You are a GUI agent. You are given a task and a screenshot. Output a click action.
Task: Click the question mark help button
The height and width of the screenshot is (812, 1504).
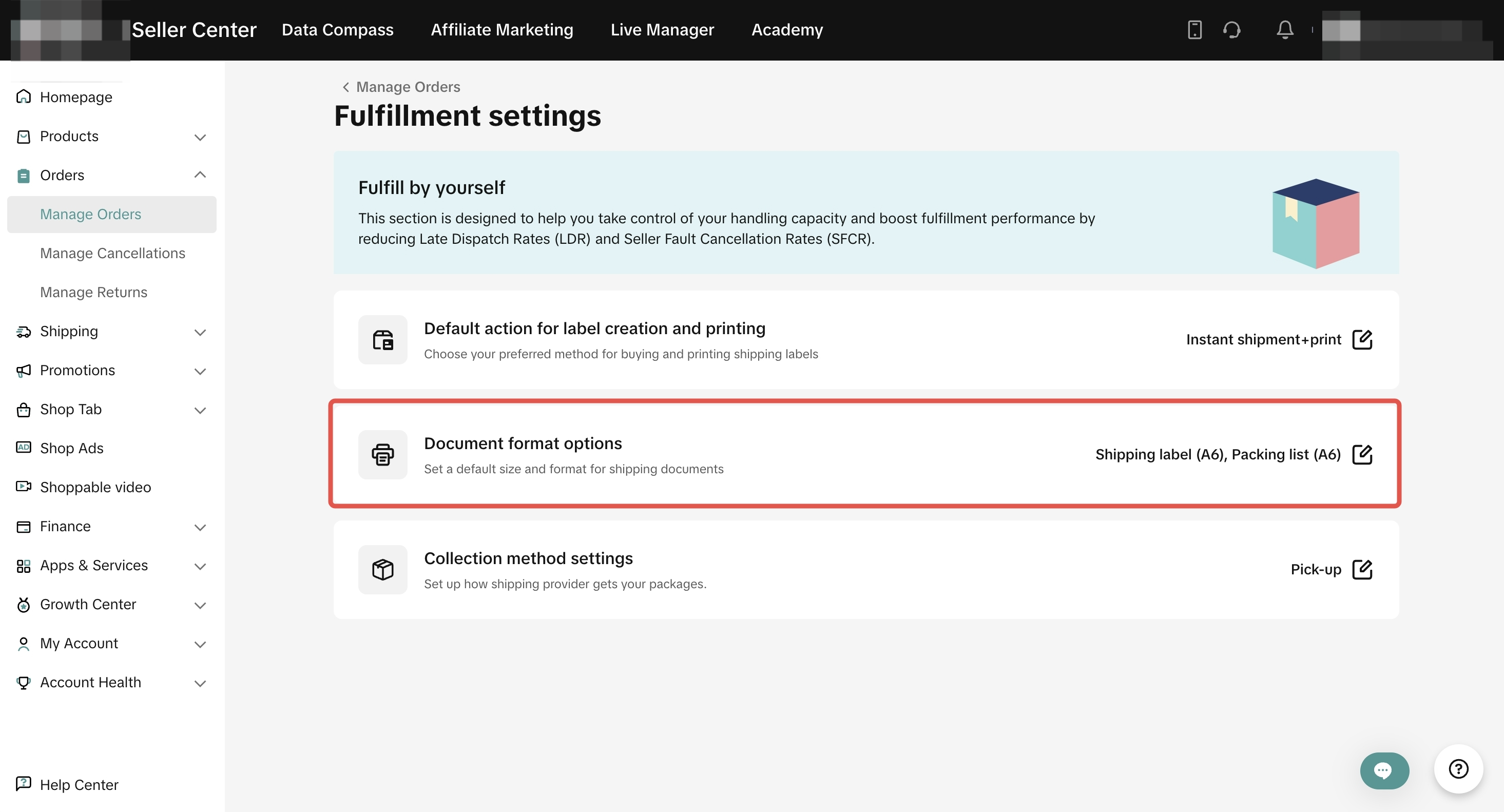[1458, 769]
